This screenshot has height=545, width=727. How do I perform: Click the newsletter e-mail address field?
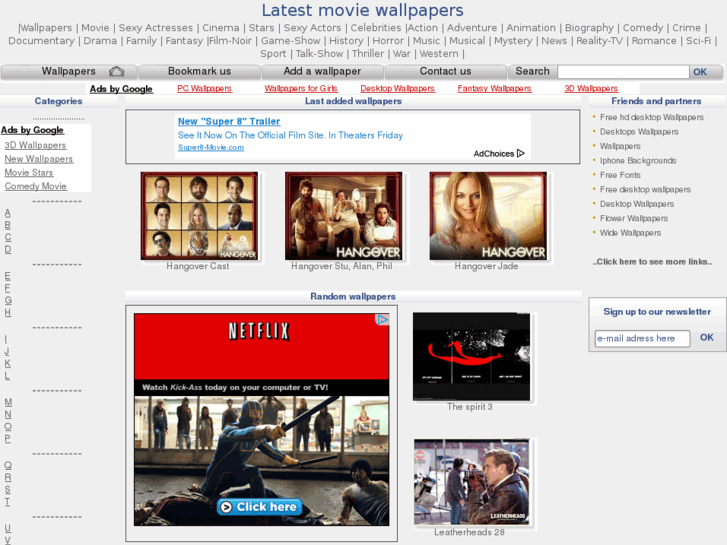click(x=642, y=338)
